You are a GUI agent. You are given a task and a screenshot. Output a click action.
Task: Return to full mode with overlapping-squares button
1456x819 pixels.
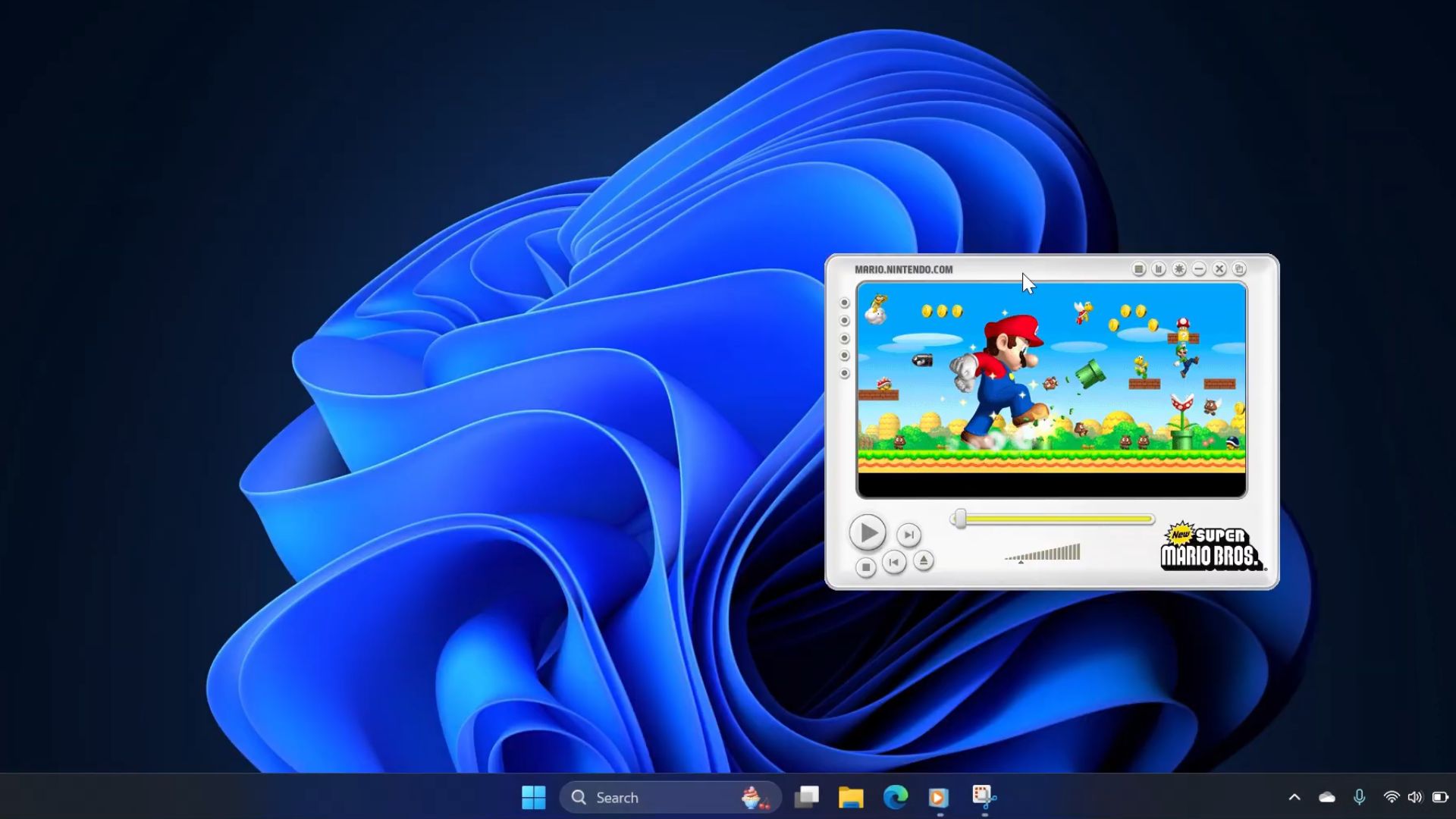(1239, 269)
